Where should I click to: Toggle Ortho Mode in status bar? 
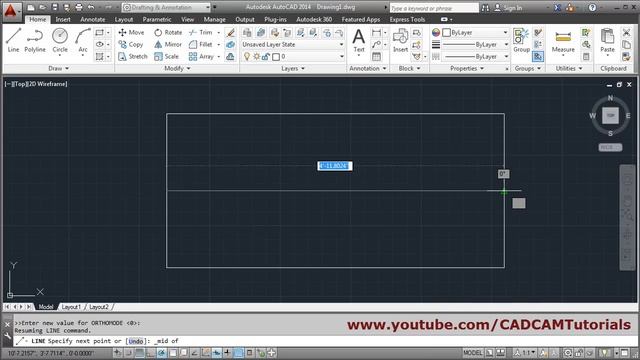click(151, 353)
